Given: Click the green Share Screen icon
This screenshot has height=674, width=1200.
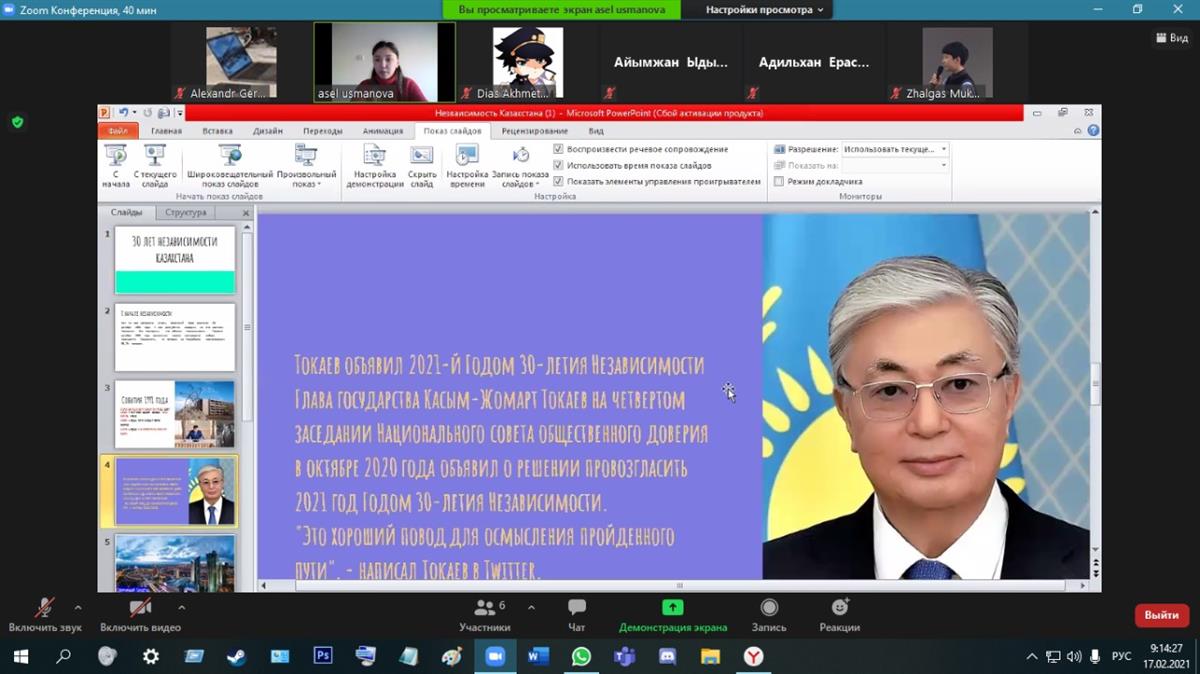Looking at the screenshot, I should coord(673,608).
